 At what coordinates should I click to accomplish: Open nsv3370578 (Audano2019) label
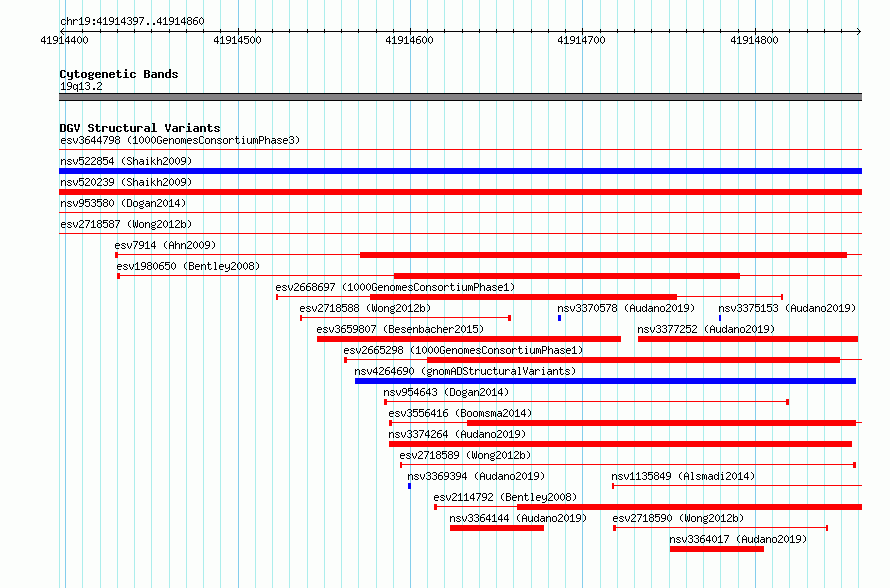click(626, 308)
